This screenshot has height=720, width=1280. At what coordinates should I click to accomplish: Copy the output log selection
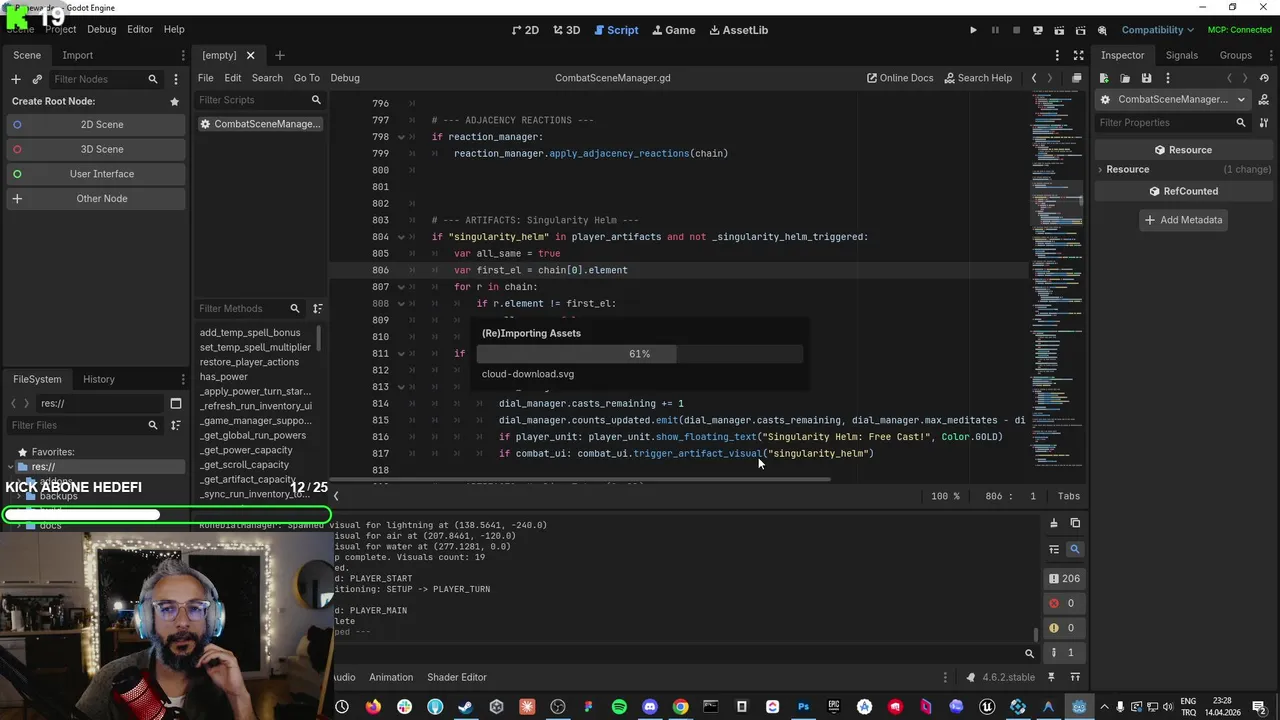point(1075,523)
